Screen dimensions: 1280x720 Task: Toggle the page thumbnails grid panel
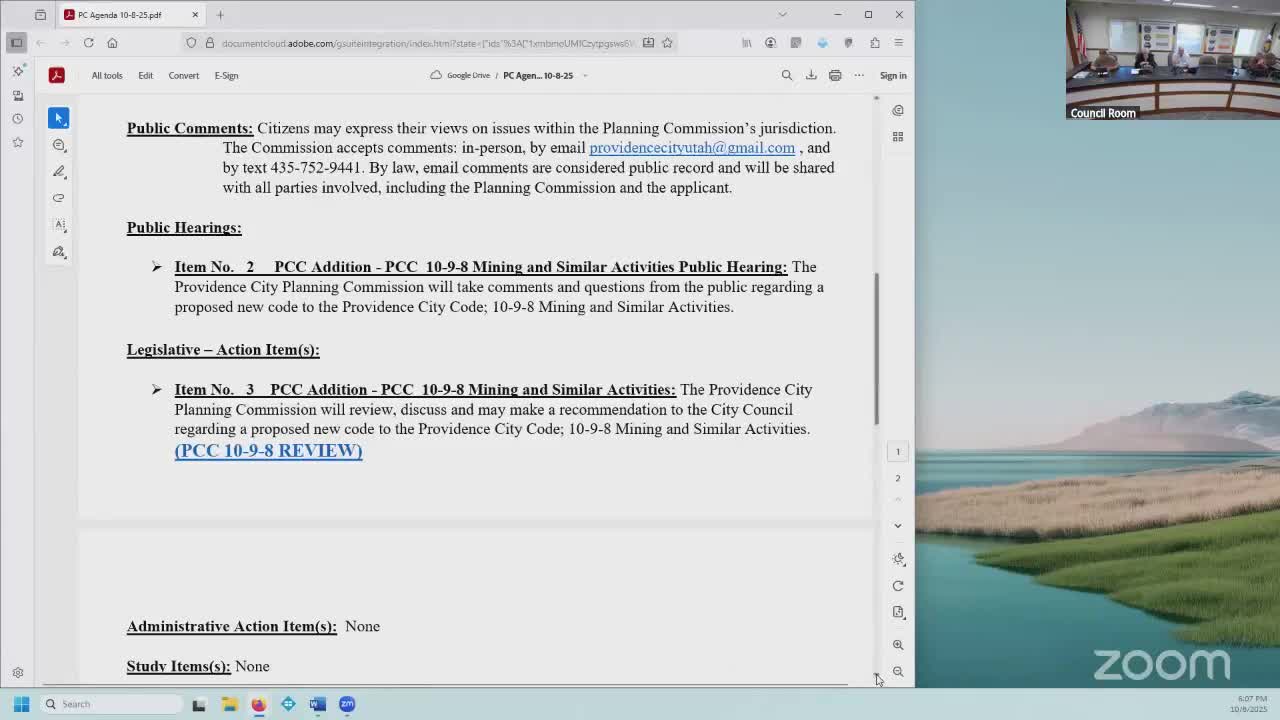point(898,137)
